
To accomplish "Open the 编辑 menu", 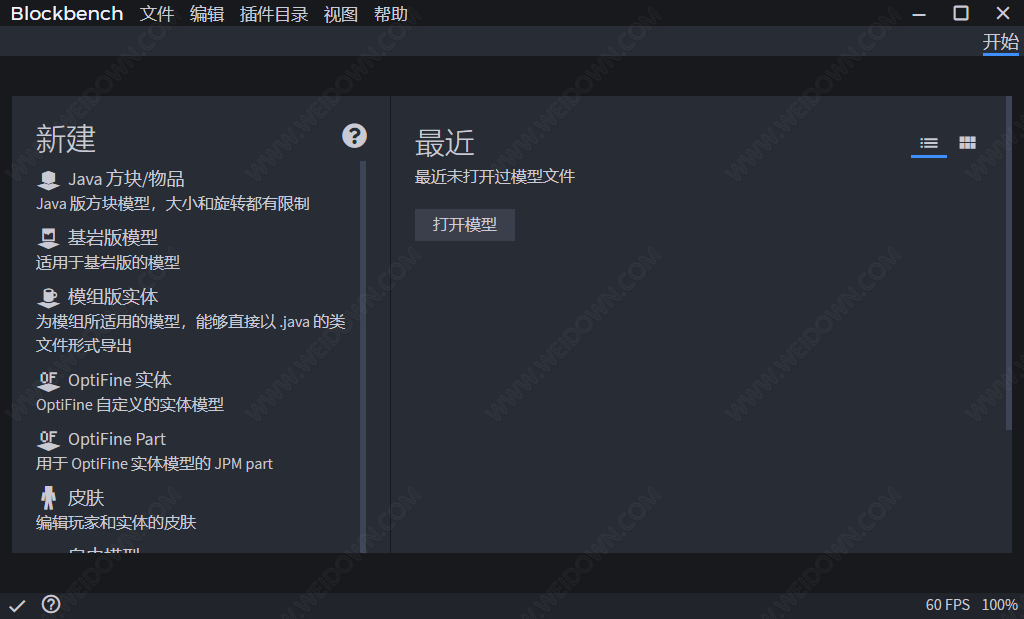I will 207,14.
